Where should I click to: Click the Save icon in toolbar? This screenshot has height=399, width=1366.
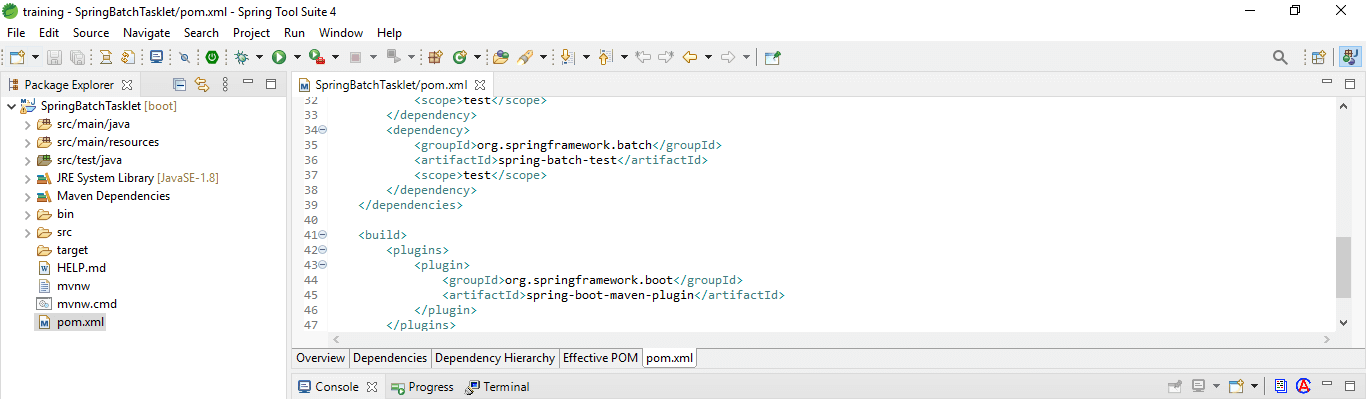[55, 58]
